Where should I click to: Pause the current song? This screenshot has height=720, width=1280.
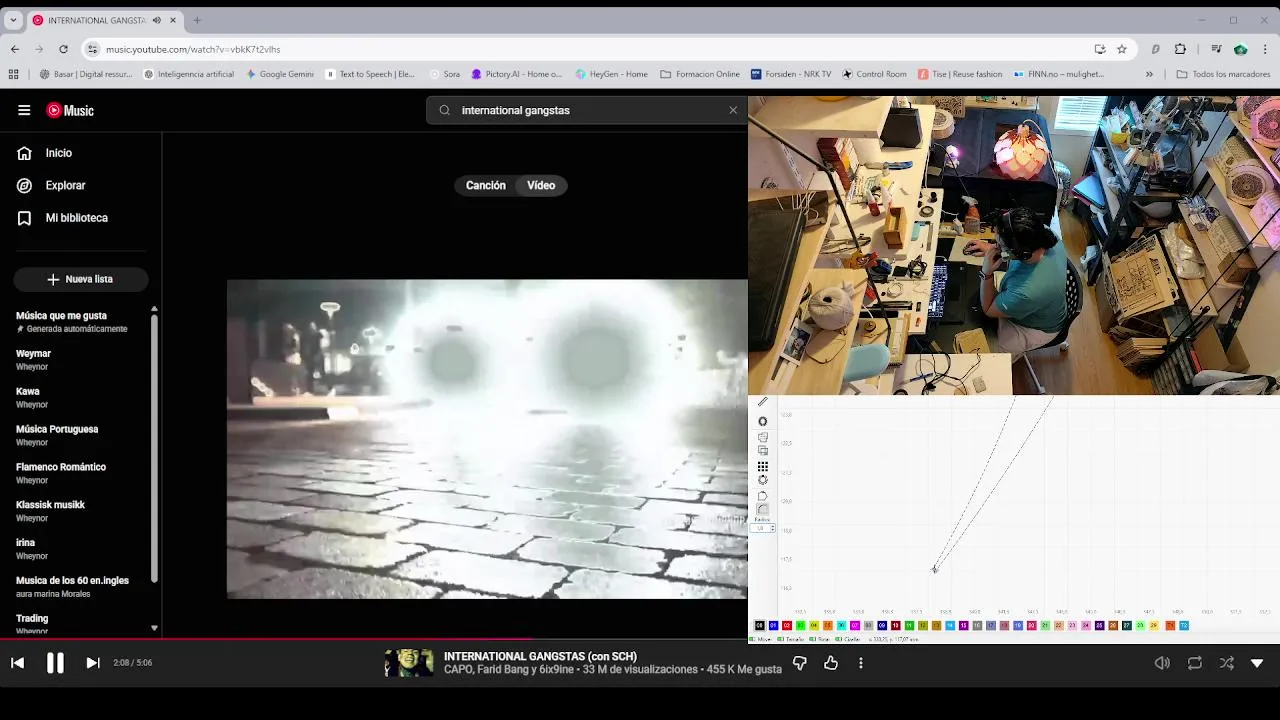point(55,662)
